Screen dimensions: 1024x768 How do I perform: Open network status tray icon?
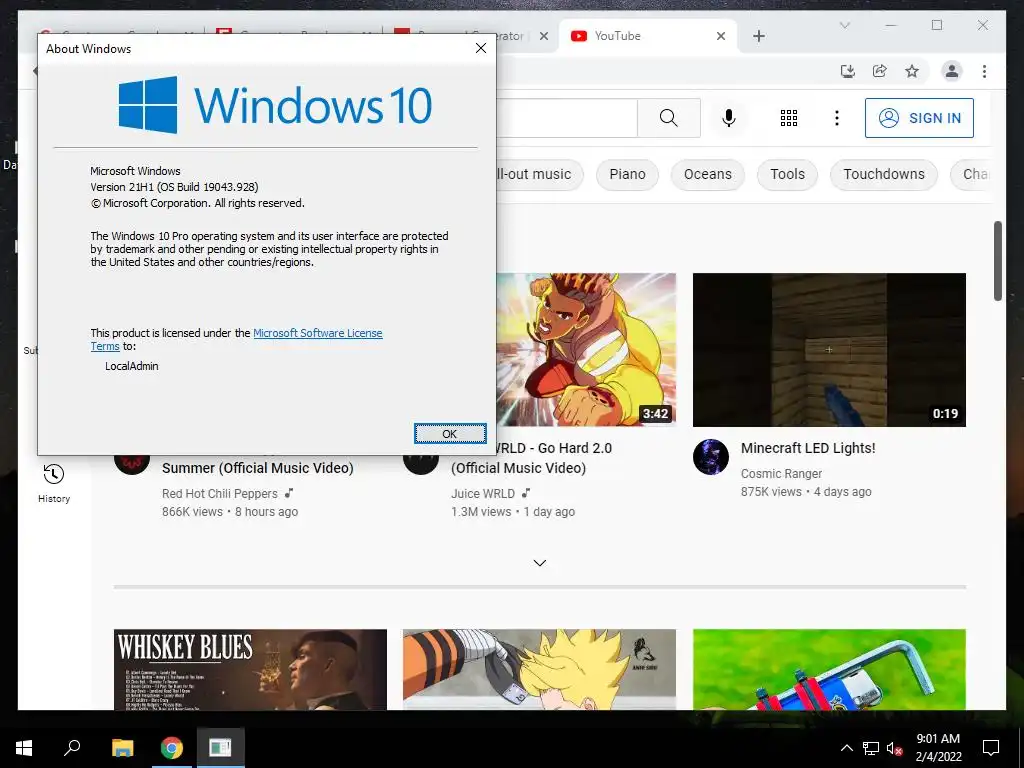[871, 748]
